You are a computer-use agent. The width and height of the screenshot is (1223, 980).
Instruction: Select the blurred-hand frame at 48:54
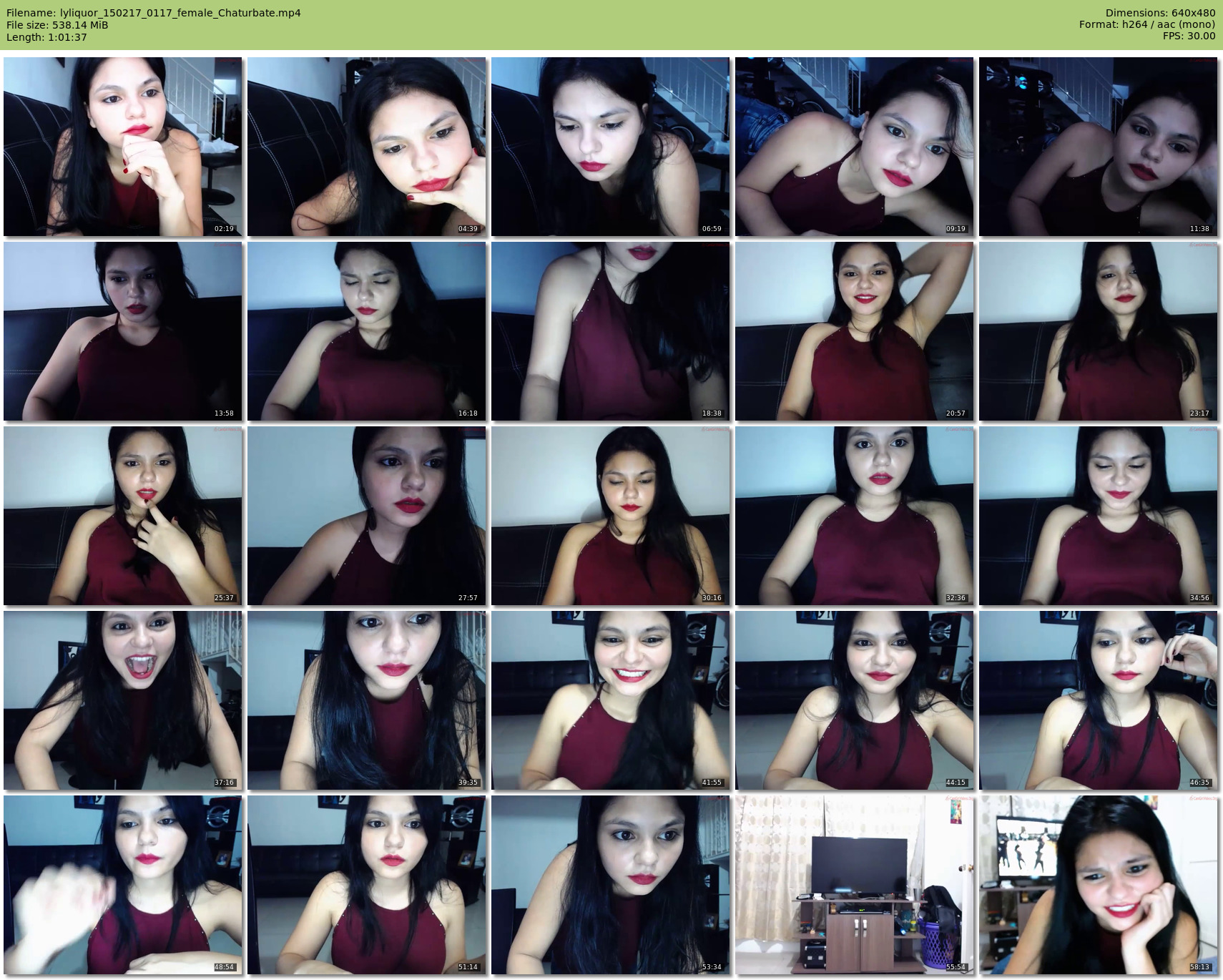[x=122, y=885]
